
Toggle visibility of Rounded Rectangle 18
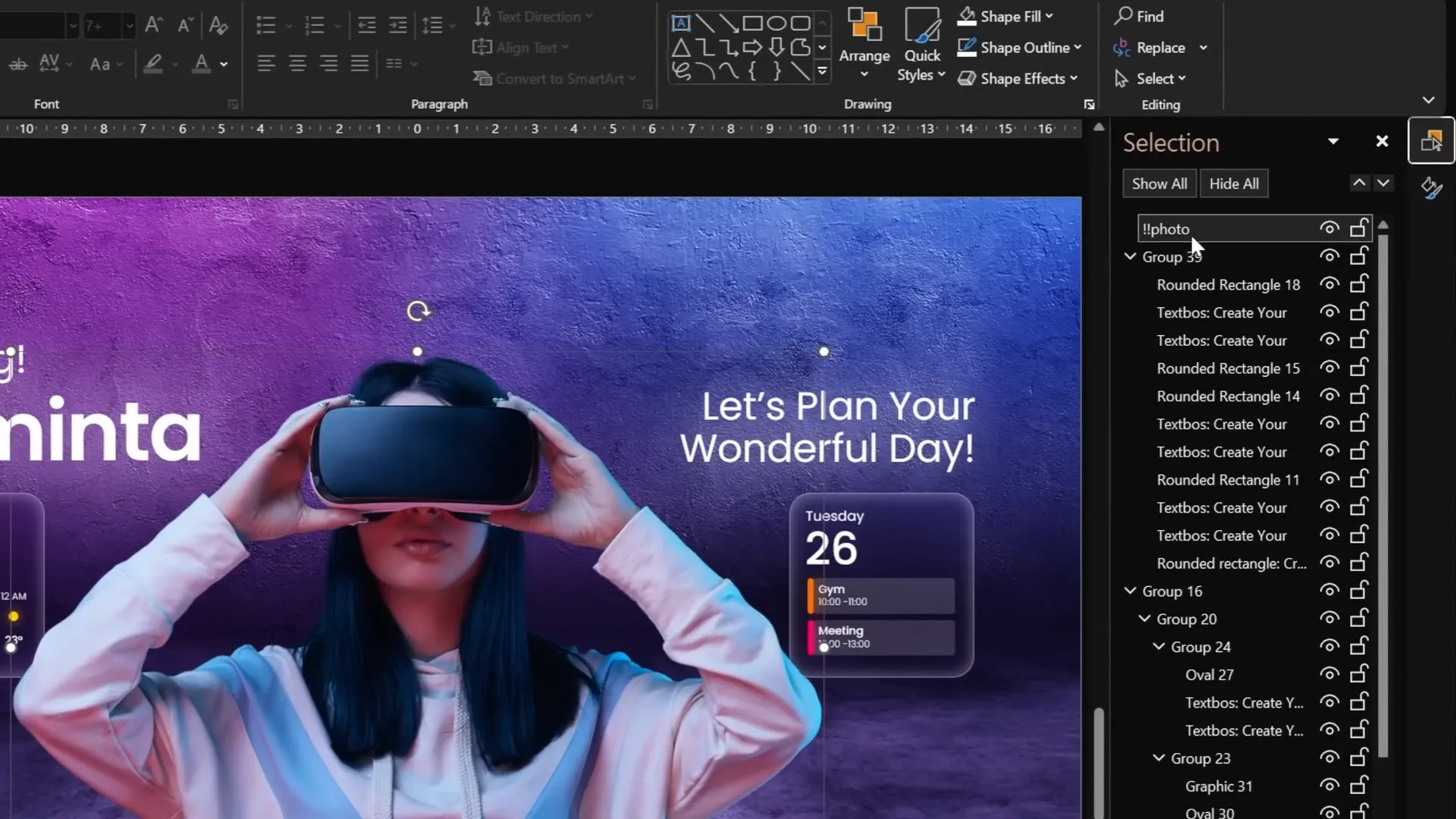click(x=1329, y=284)
